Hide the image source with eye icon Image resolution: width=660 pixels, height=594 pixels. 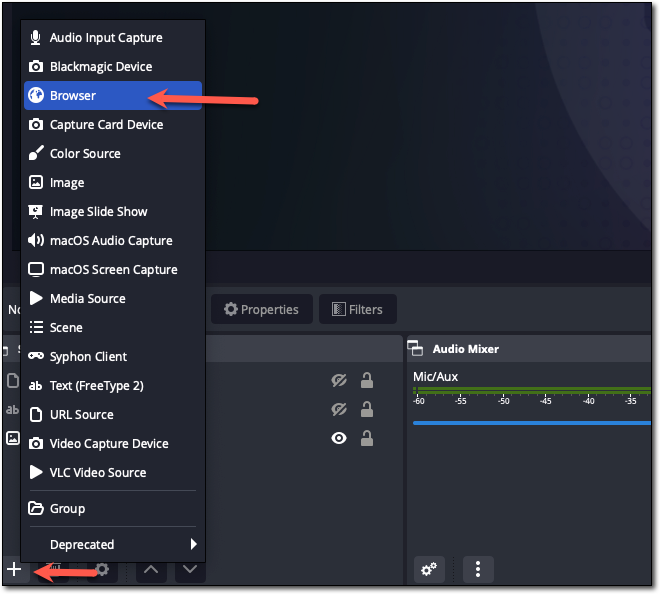[339, 438]
